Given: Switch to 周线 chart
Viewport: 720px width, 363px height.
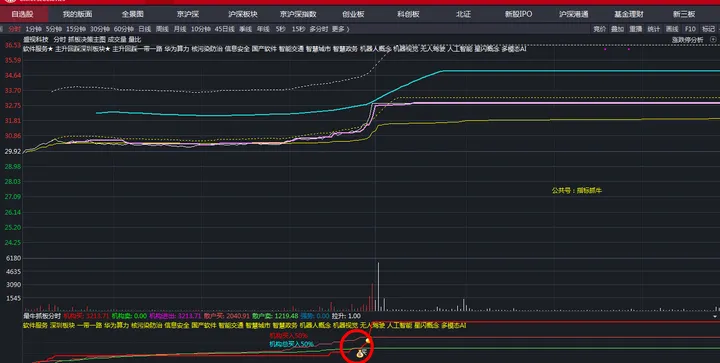Looking at the screenshot, I should pyautogui.click(x=162, y=29).
